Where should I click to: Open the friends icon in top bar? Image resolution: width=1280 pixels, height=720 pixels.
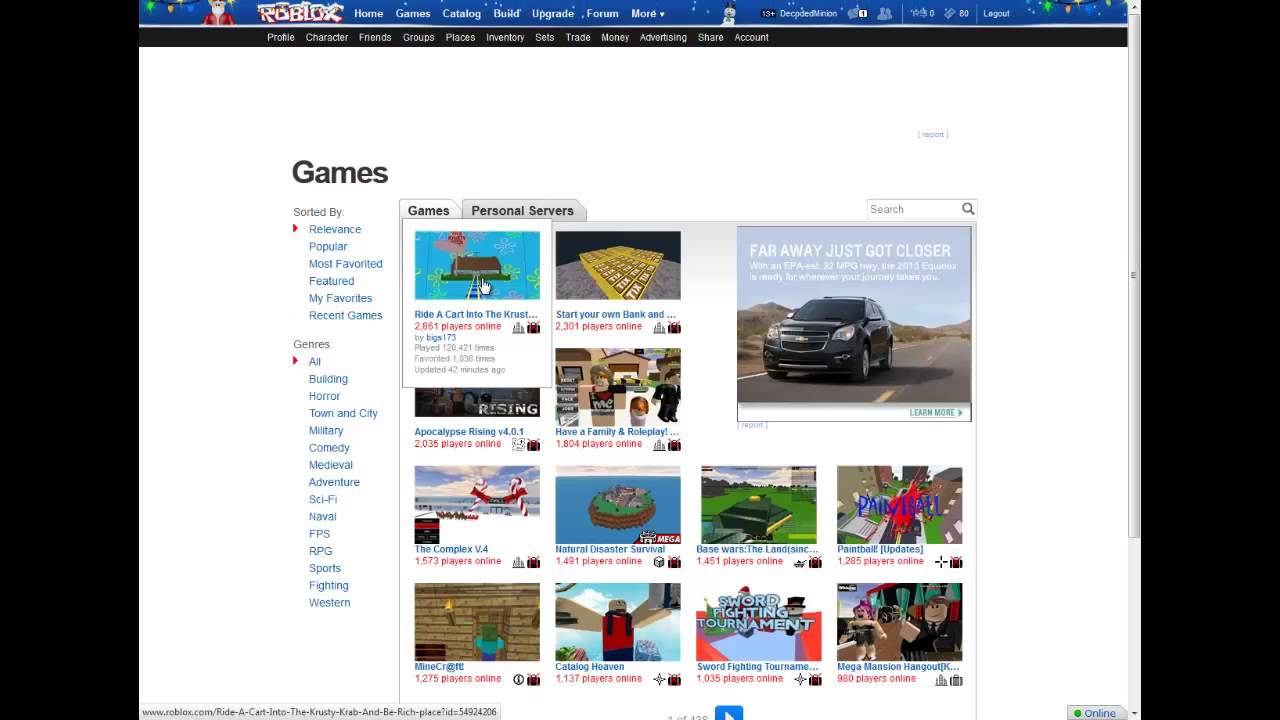tap(886, 13)
